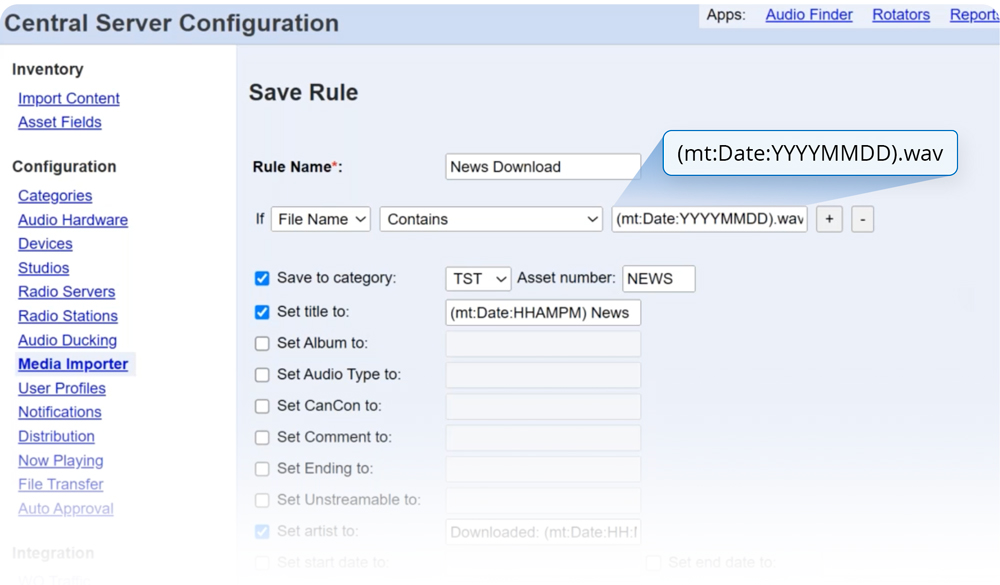The image size is (1000, 585).
Task: Uncheck the Save to category checkbox
Action: [262, 279]
